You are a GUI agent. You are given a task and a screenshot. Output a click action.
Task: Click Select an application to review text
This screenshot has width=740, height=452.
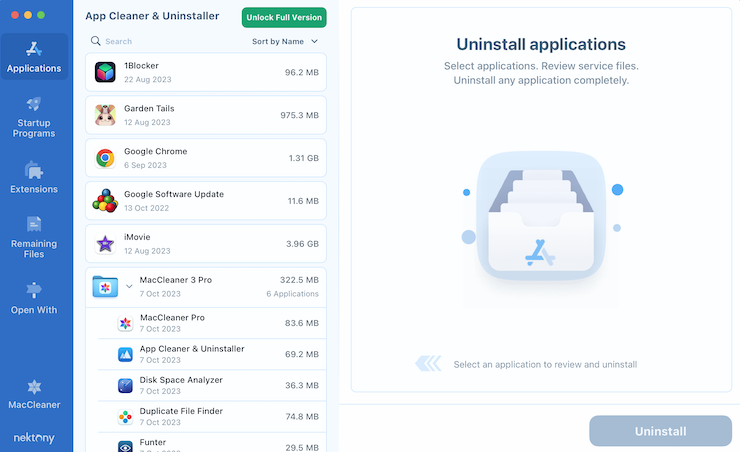545,365
